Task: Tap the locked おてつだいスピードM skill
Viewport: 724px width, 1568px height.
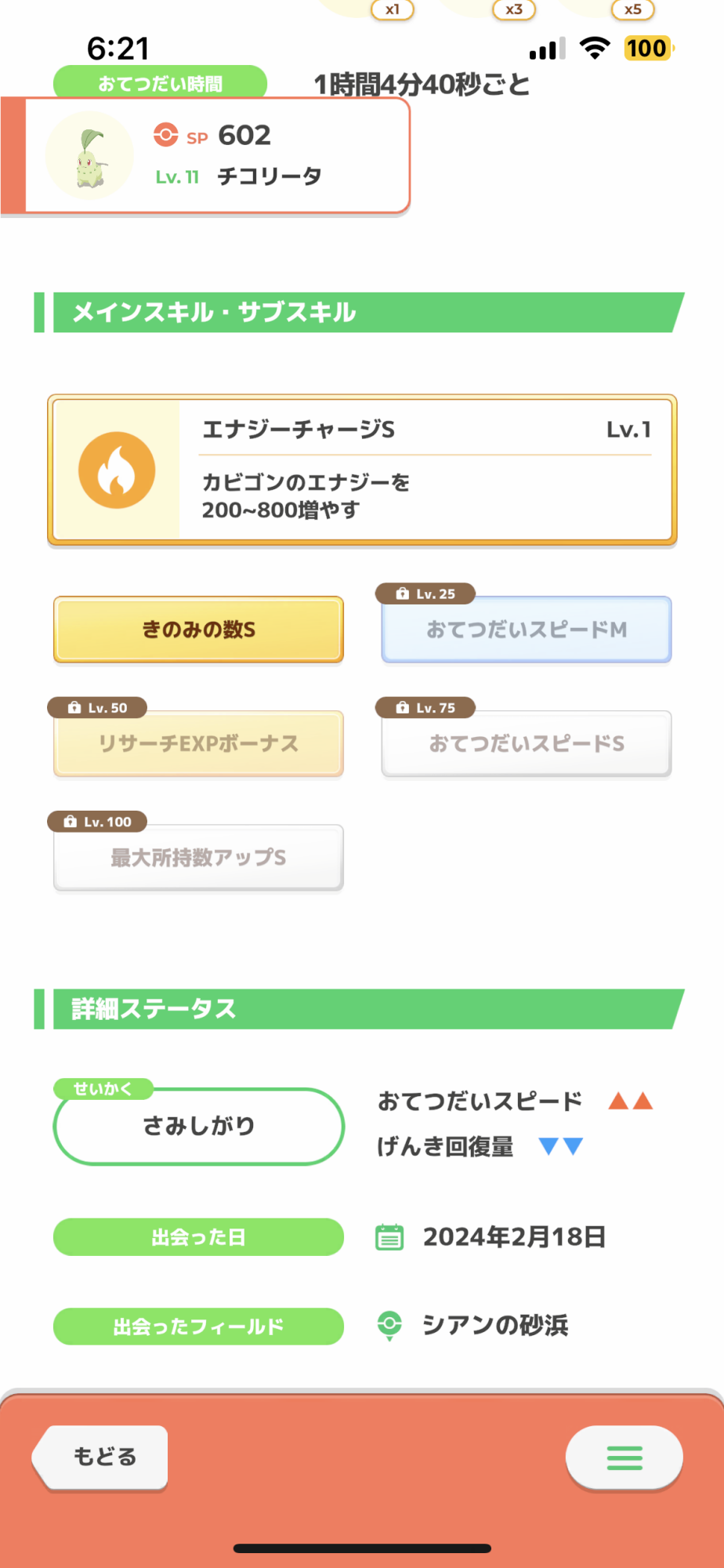Action: [x=526, y=630]
